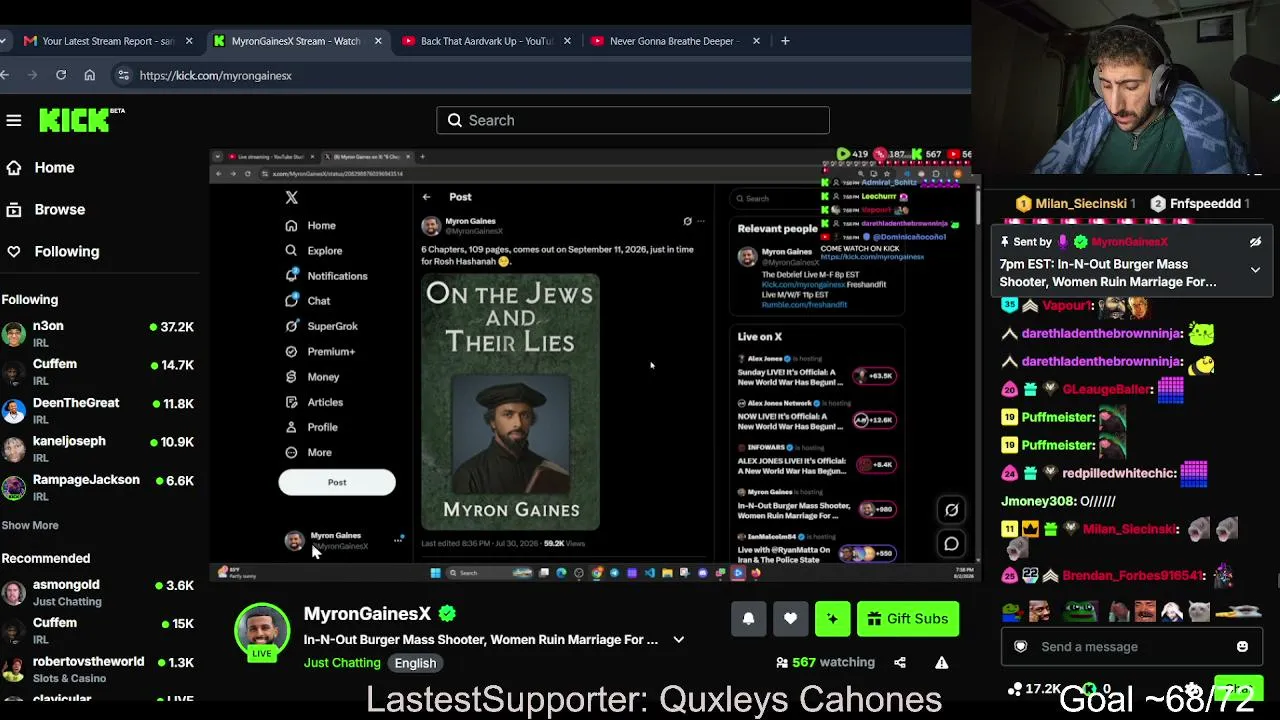Click the green verified badge beside MyronGainesX

[447, 614]
